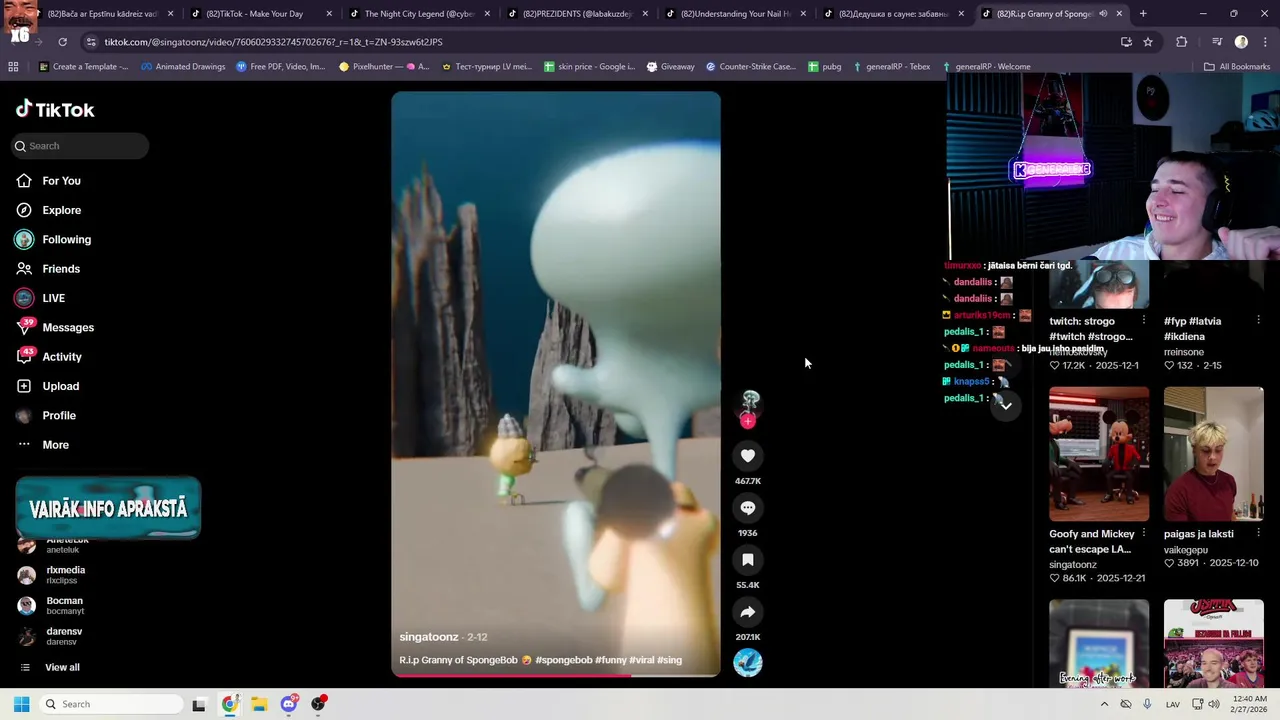Open the bookmarks apps grid icon
Image resolution: width=1280 pixels, height=720 pixels.
(13, 67)
